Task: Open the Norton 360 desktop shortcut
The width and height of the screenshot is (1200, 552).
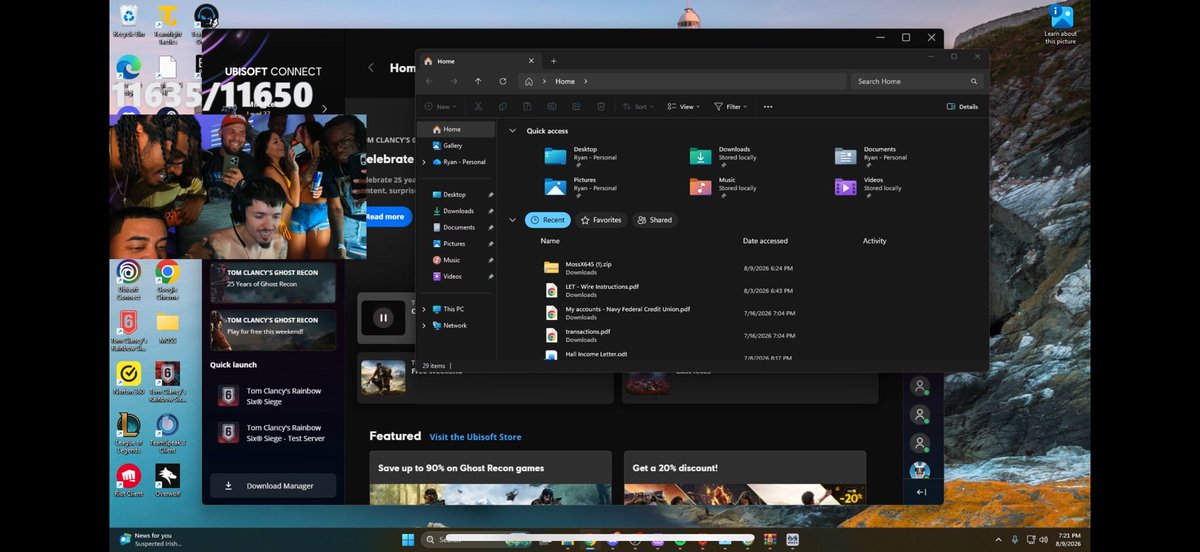Action: [x=128, y=379]
